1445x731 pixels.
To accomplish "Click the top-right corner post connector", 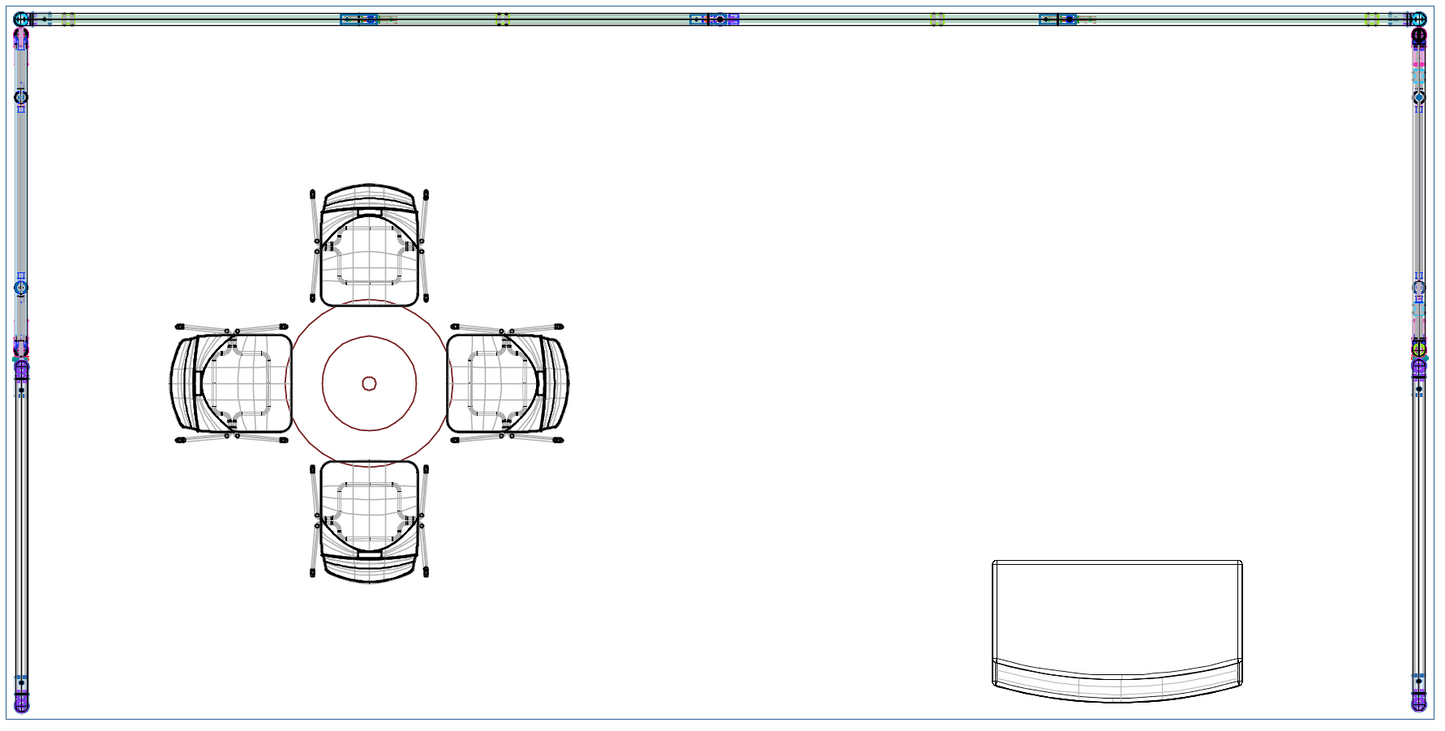I will pos(1418,19).
